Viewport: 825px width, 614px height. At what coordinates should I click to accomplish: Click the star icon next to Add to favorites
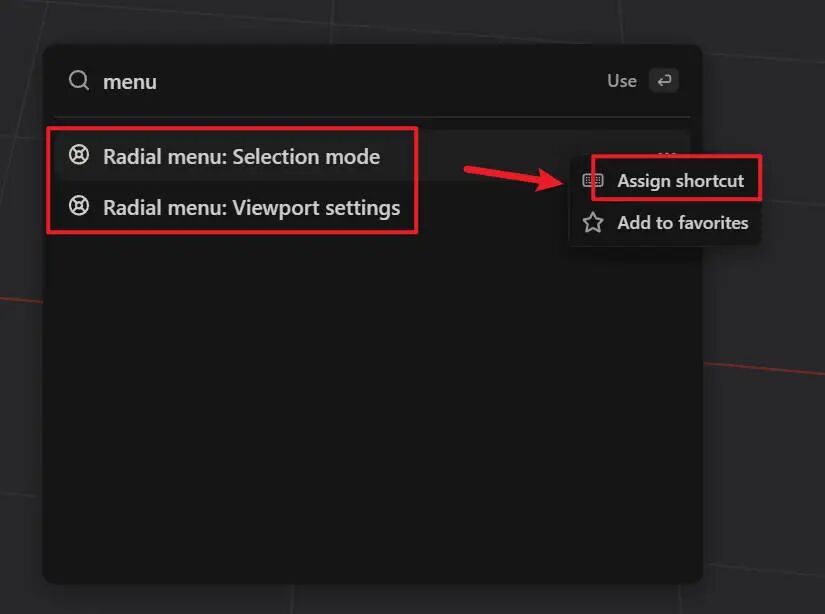pyautogui.click(x=593, y=223)
